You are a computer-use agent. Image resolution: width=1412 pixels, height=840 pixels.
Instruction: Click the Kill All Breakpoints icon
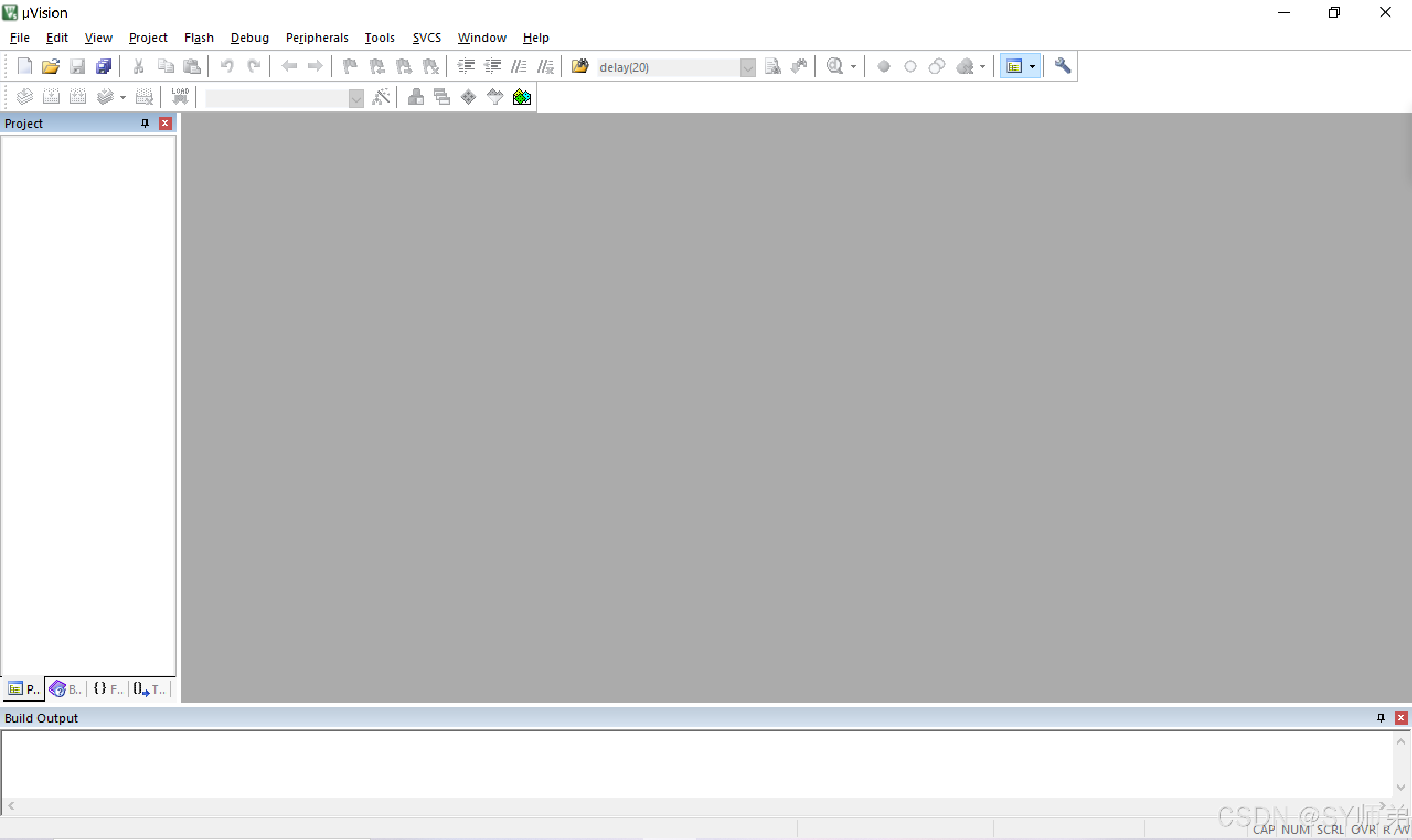point(965,66)
